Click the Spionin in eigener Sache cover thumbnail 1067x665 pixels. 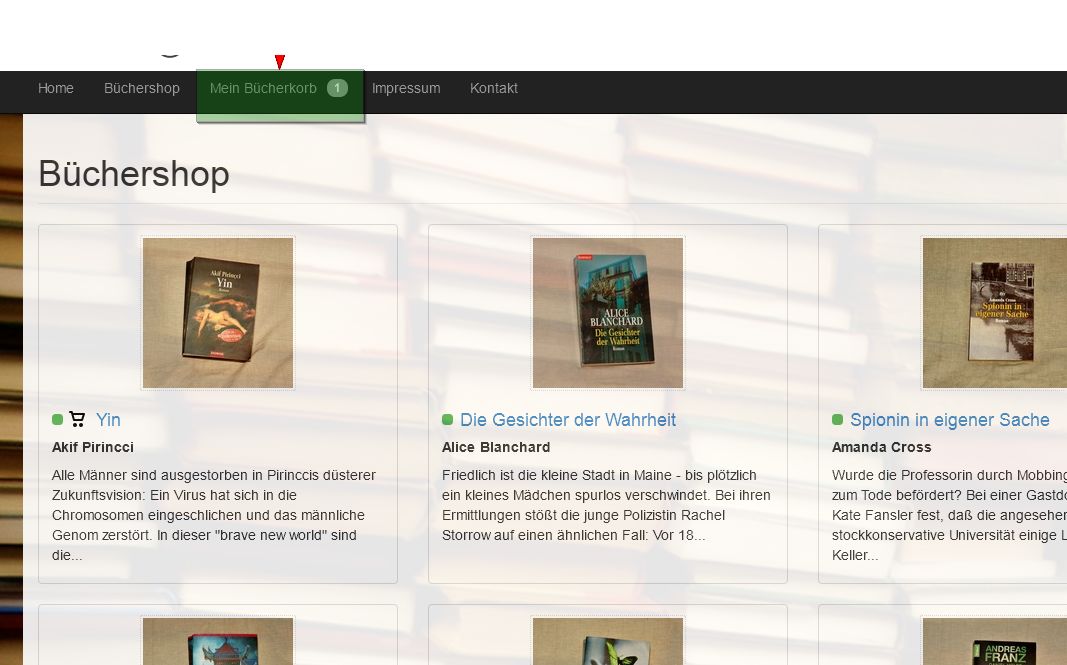point(994,313)
